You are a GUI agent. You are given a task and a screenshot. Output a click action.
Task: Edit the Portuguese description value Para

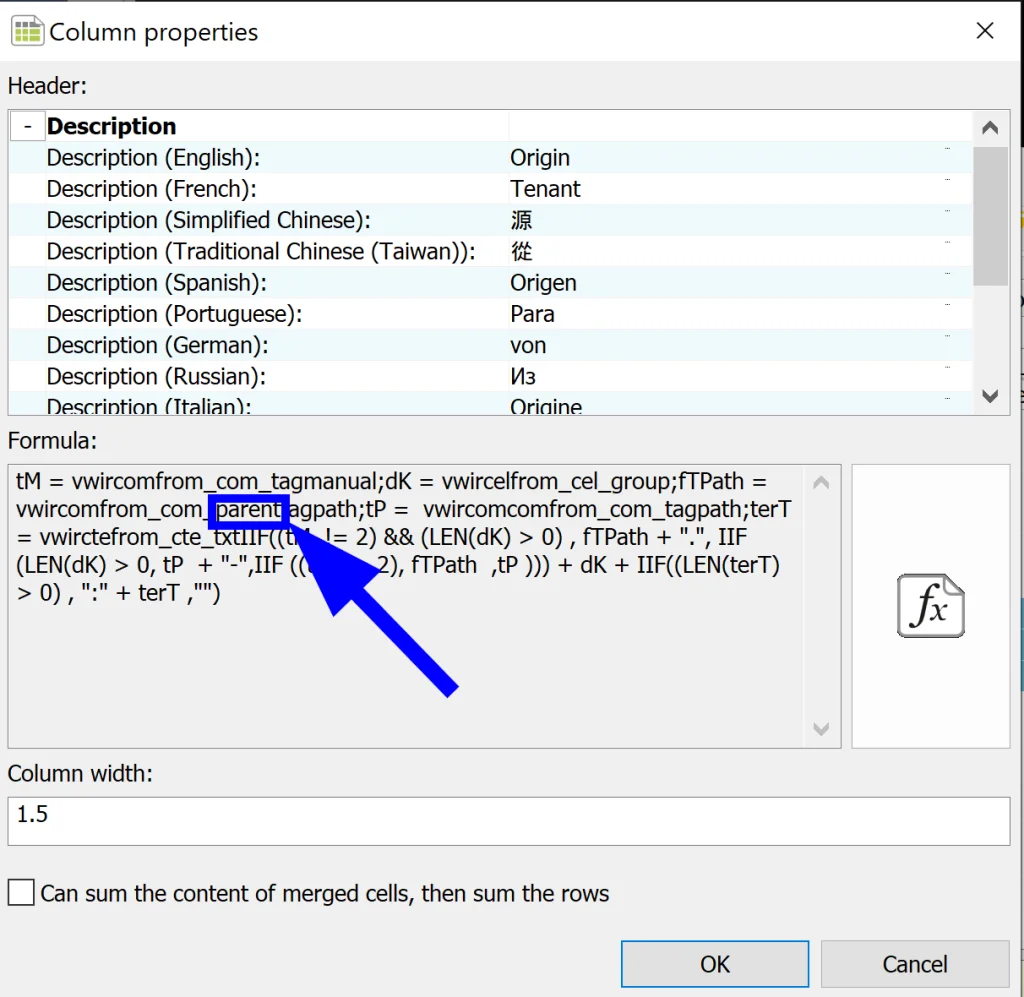720,314
